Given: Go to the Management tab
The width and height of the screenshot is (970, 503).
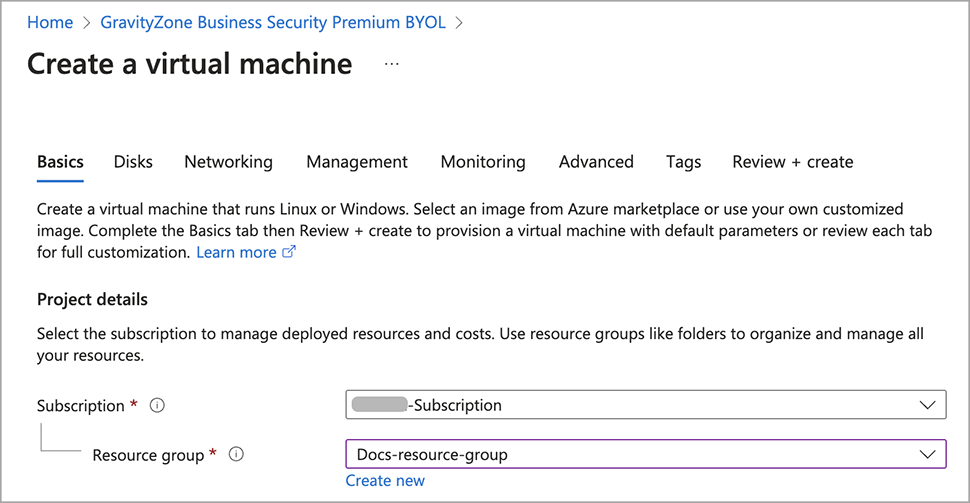Looking at the screenshot, I should (x=357, y=162).
